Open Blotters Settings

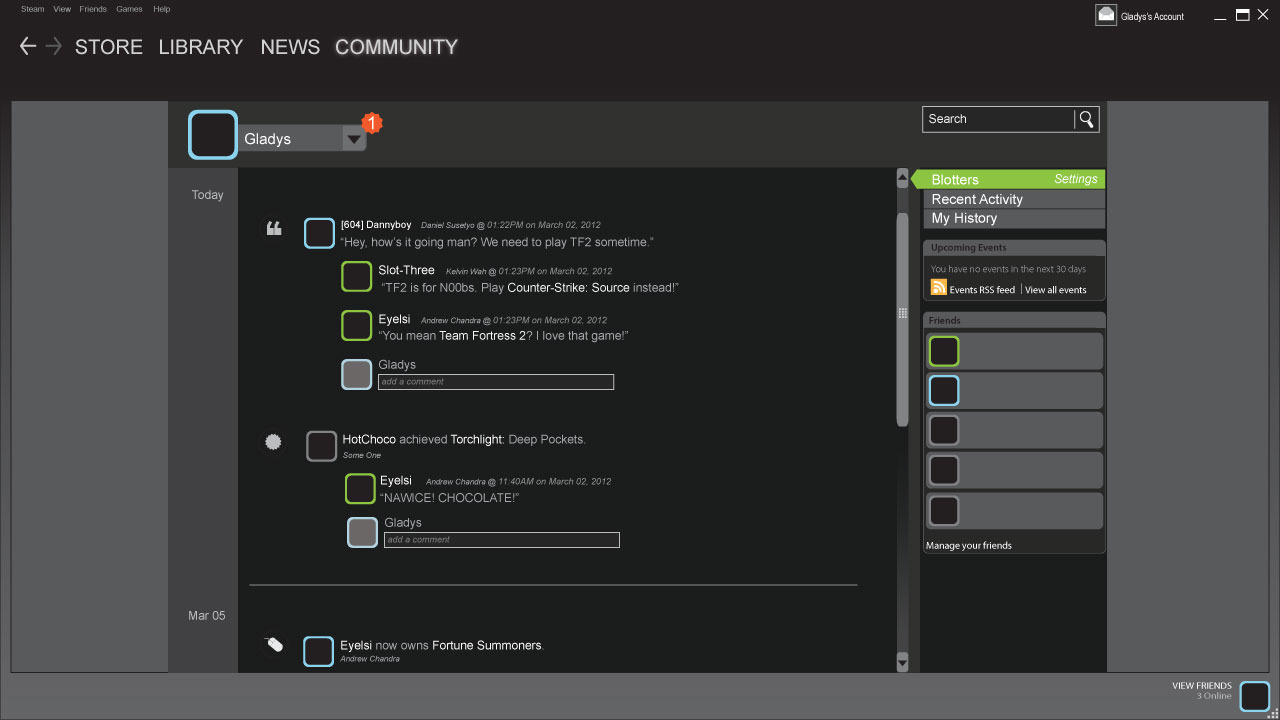click(x=1075, y=179)
